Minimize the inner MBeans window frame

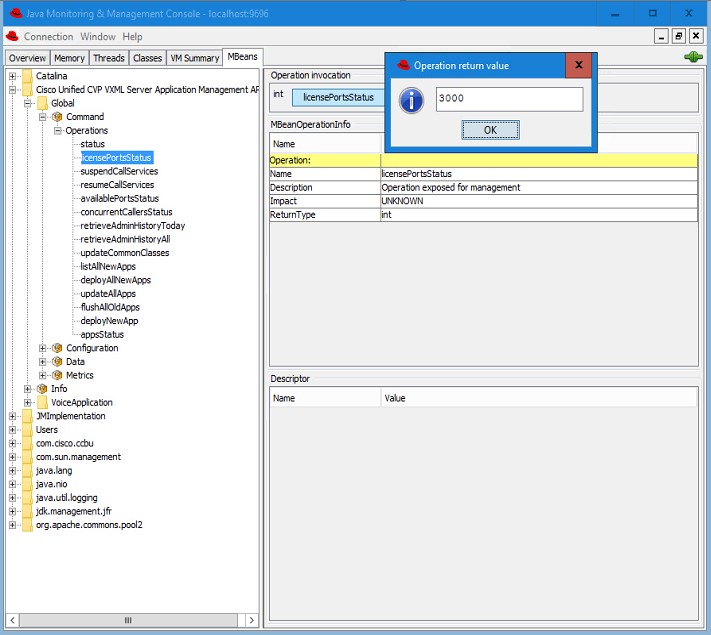click(662, 36)
